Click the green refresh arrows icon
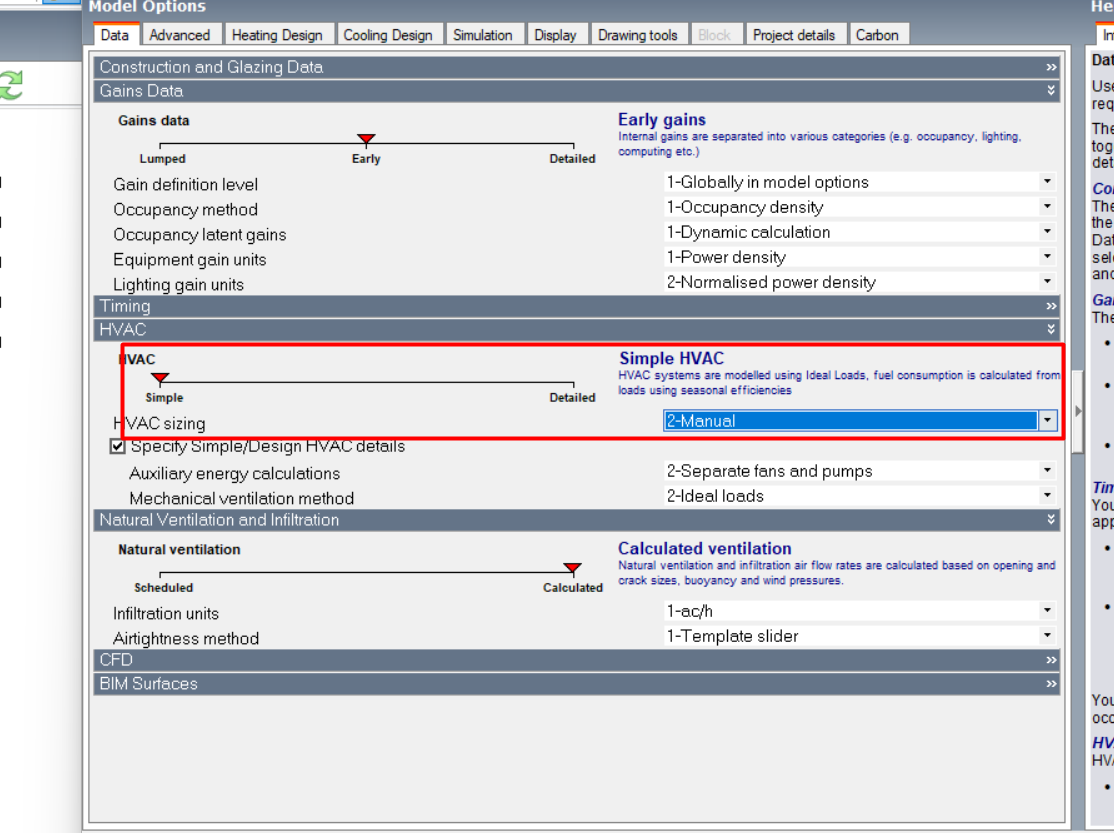Image resolution: width=1114 pixels, height=833 pixels. pos(11,85)
